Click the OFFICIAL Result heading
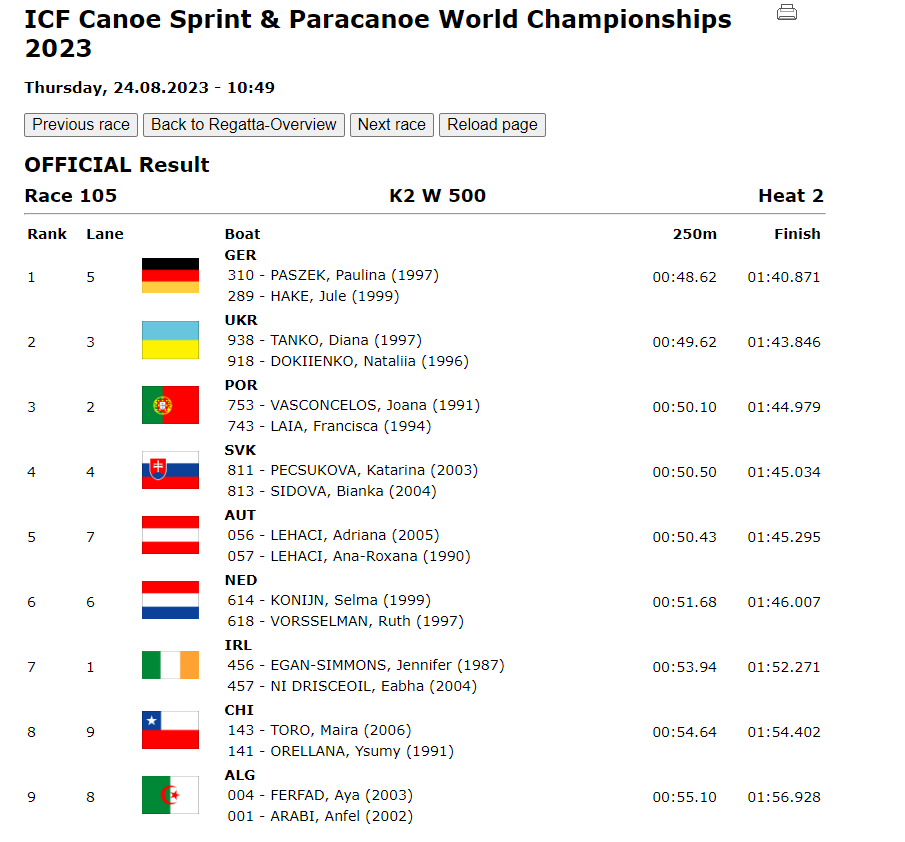Image resolution: width=905 pixels, height=842 pixels. pyautogui.click(x=117, y=165)
